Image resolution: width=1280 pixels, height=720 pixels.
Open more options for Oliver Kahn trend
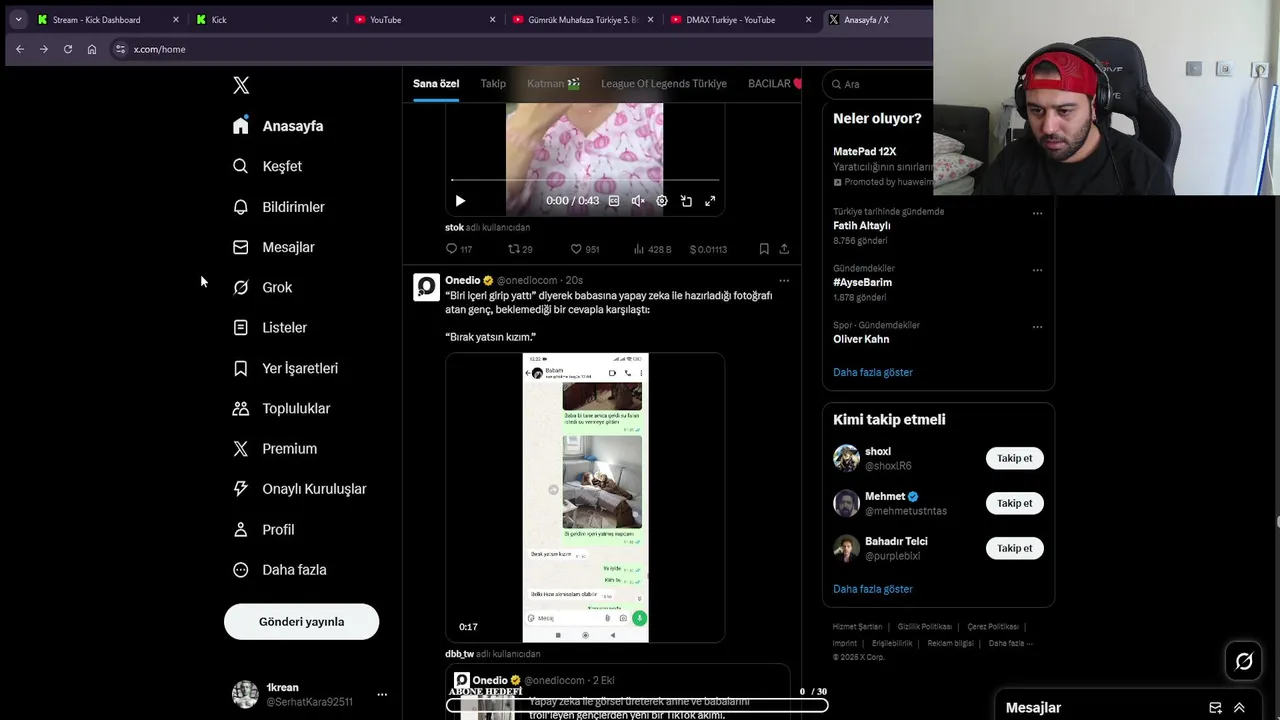pyautogui.click(x=1037, y=327)
